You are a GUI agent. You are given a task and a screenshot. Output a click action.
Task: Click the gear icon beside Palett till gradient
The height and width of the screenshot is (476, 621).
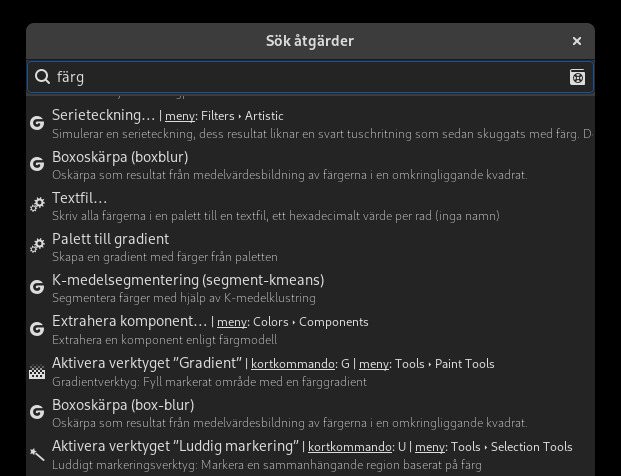[37, 246]
